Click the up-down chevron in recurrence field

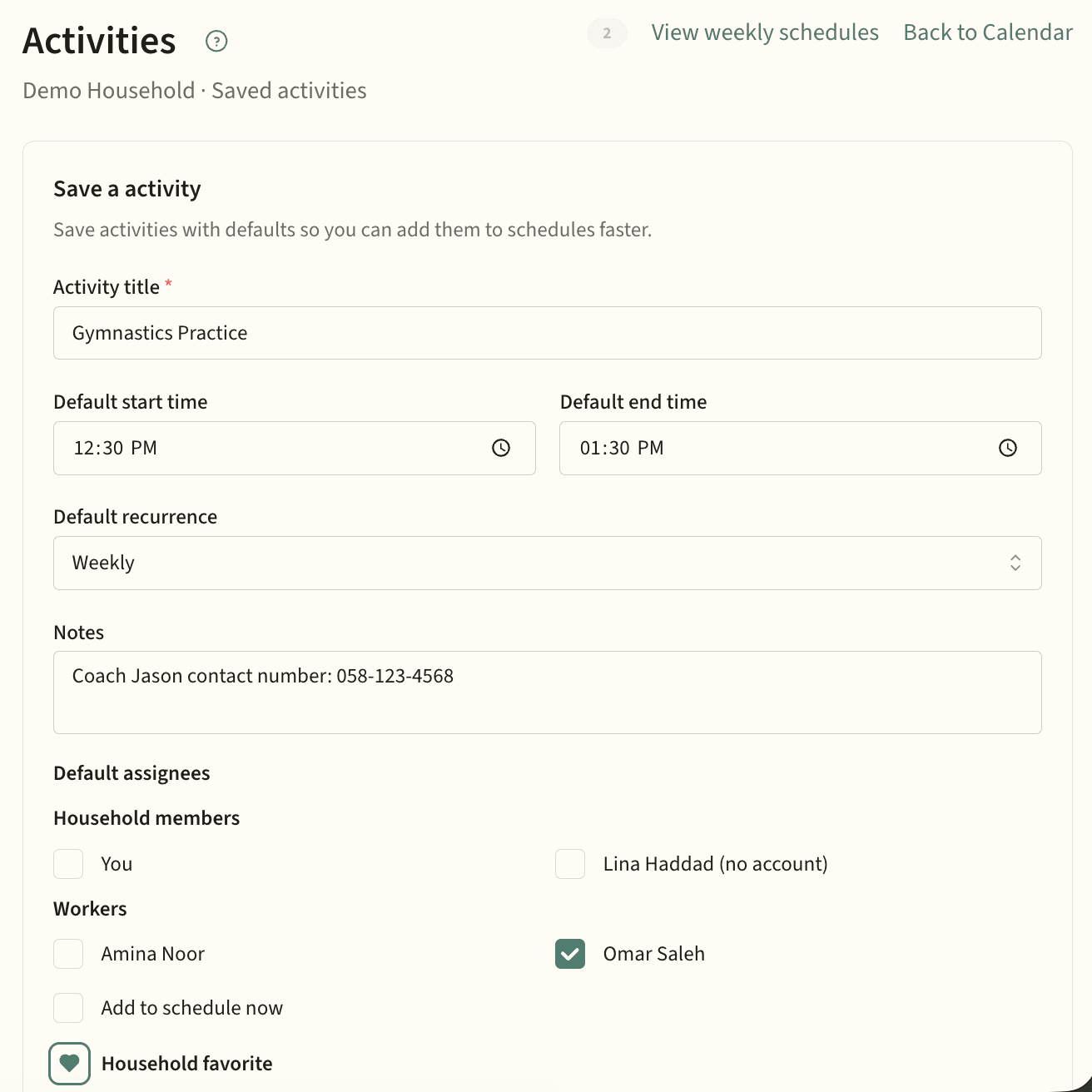pyautogui.click(x=1015, y=563)
